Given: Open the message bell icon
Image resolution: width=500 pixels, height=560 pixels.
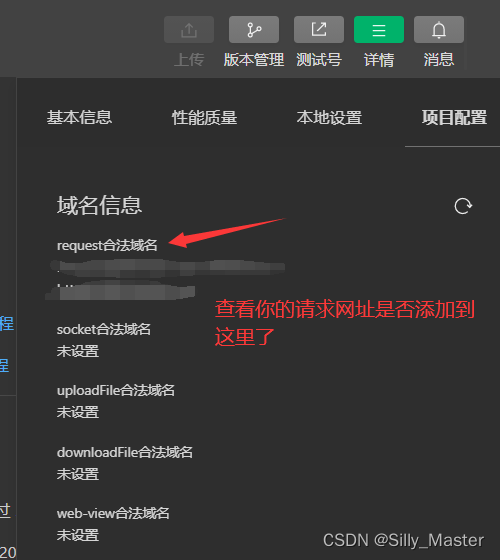Looking at the screenshot, I should click(x=439, y=29).
